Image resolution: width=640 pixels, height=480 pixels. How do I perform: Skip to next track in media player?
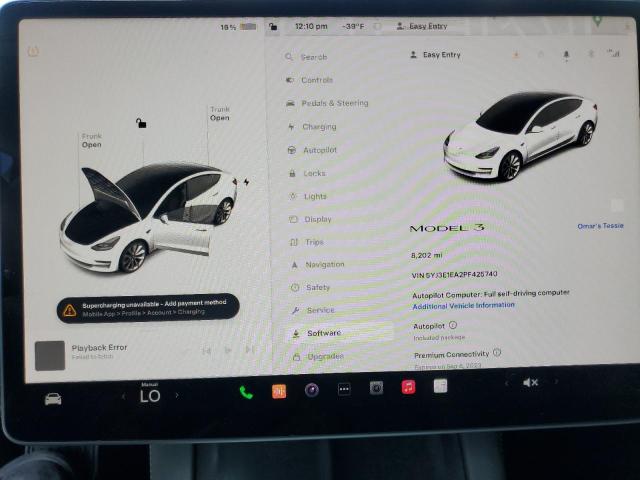click(x=249, y=349)
